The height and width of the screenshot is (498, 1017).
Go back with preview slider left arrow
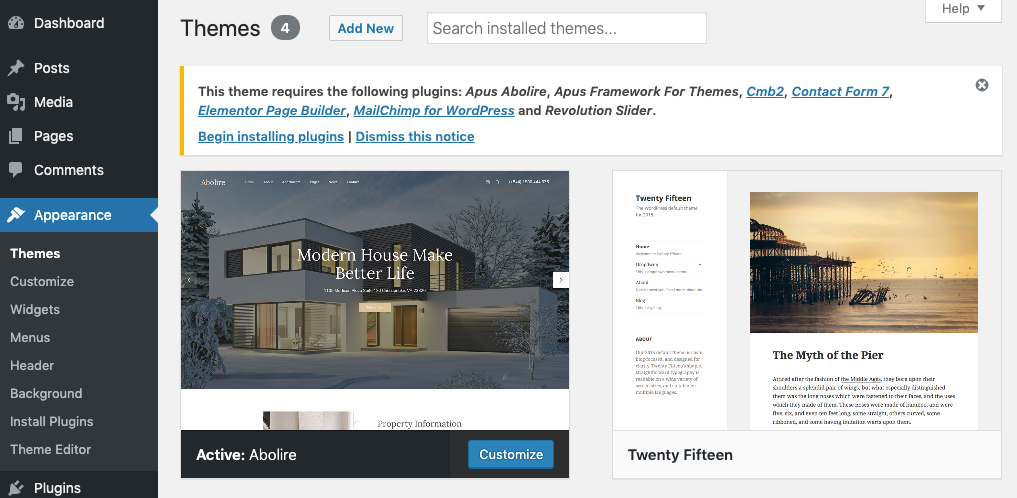(x=189, y=279)
